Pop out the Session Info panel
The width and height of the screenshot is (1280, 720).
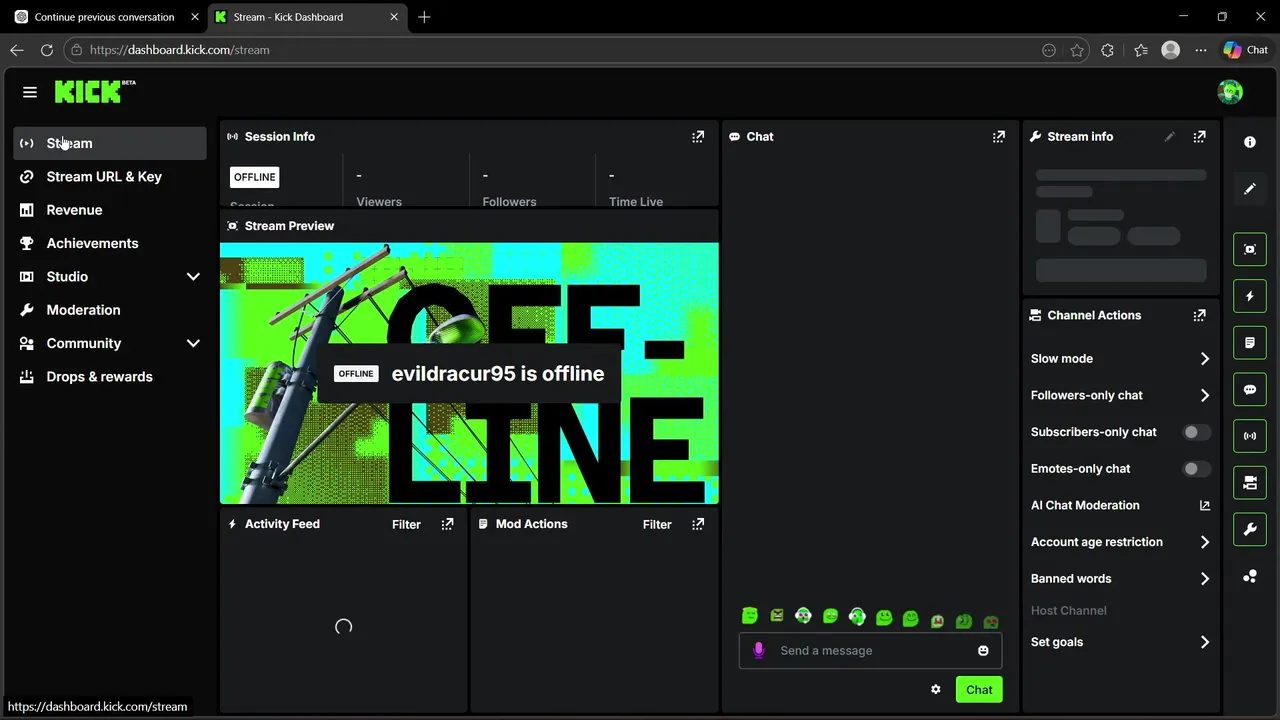[698, 137]
